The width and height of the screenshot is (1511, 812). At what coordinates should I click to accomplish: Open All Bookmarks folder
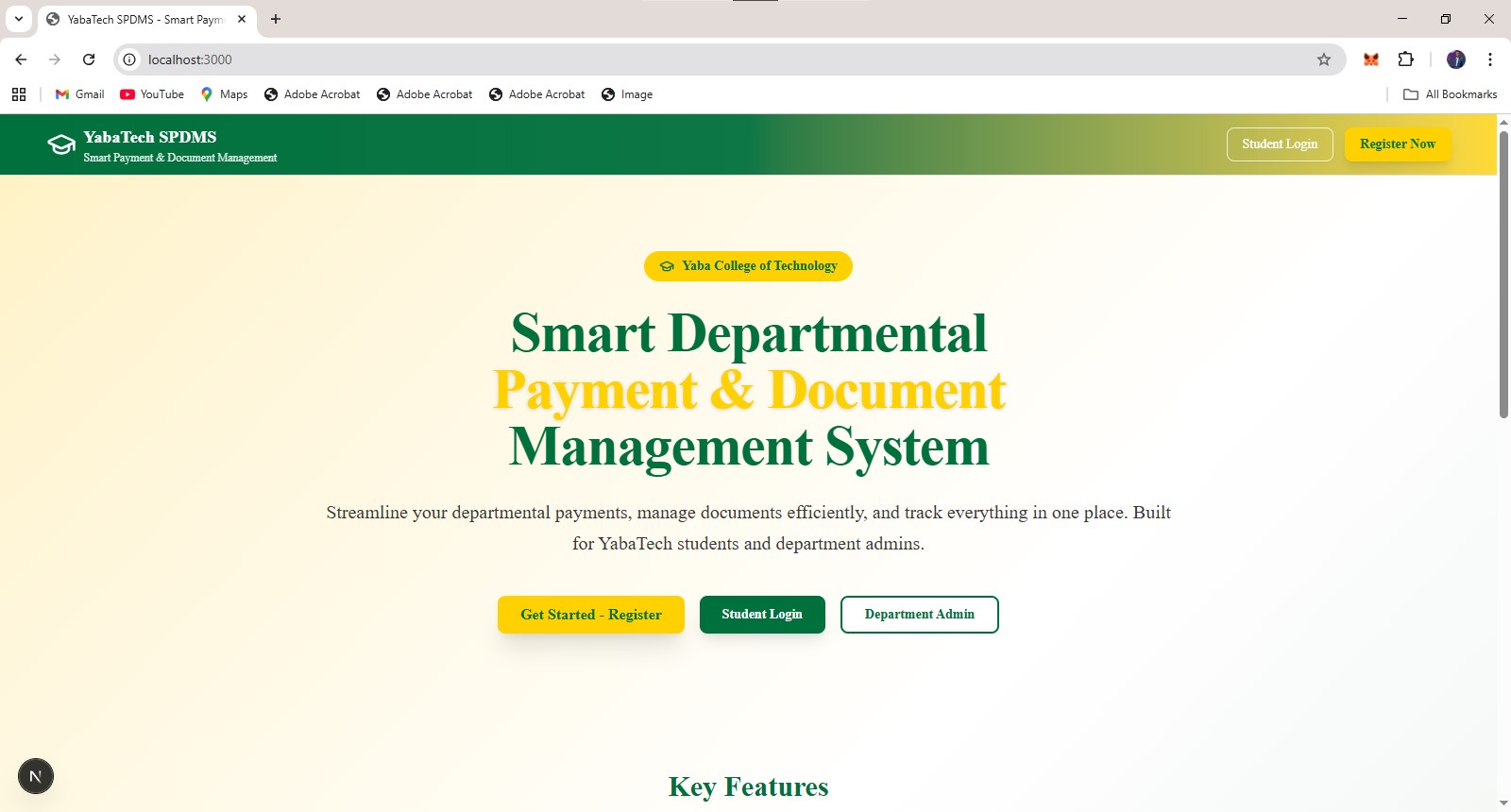coord(1451,94)
